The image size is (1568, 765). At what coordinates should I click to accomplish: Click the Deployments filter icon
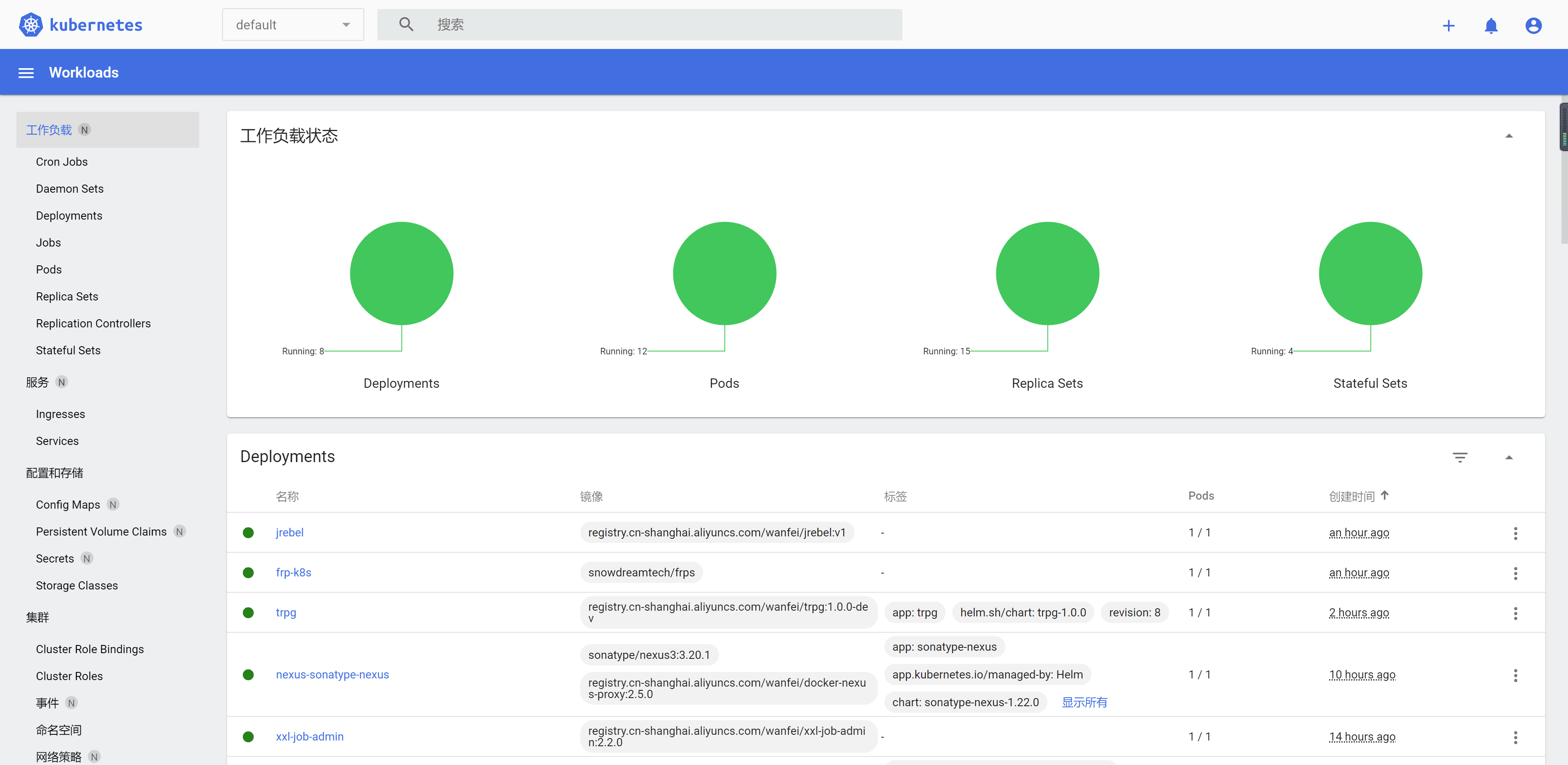(1460, 457)
